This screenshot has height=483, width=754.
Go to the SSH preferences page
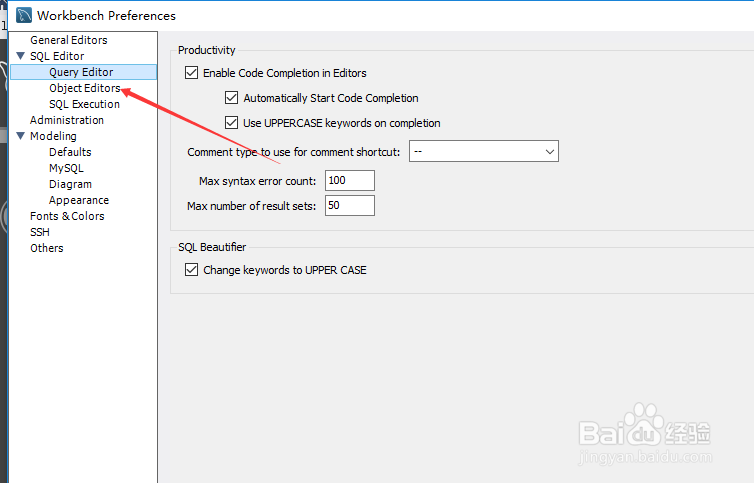tap(40, 232)
